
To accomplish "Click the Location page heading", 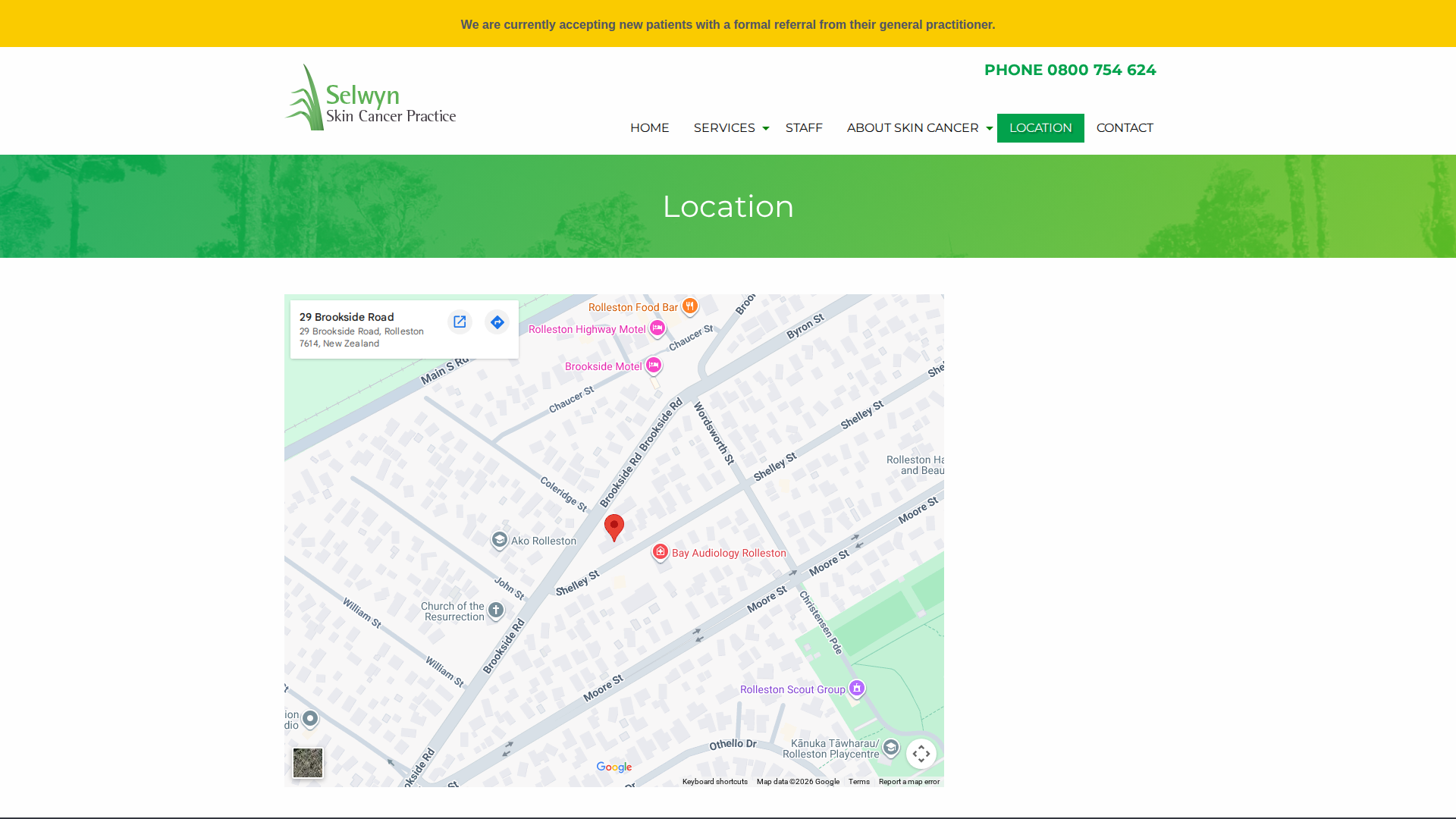I will (x=728, y=206).
